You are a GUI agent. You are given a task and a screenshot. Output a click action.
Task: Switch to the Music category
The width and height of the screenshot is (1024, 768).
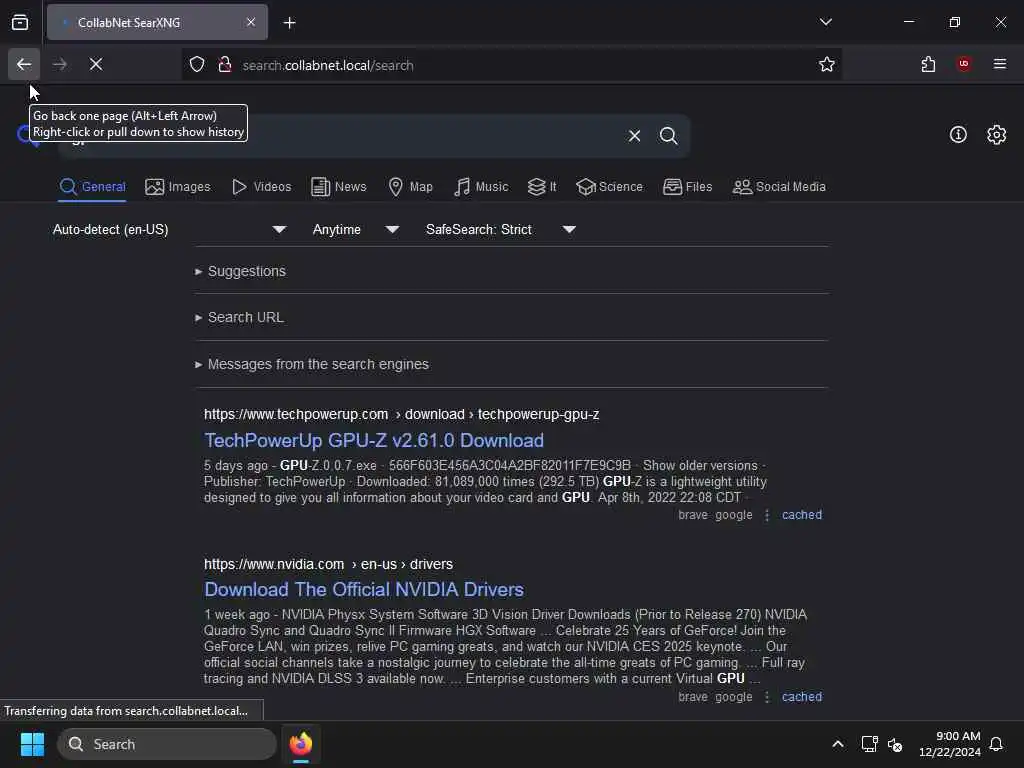[x=481, y=187]
